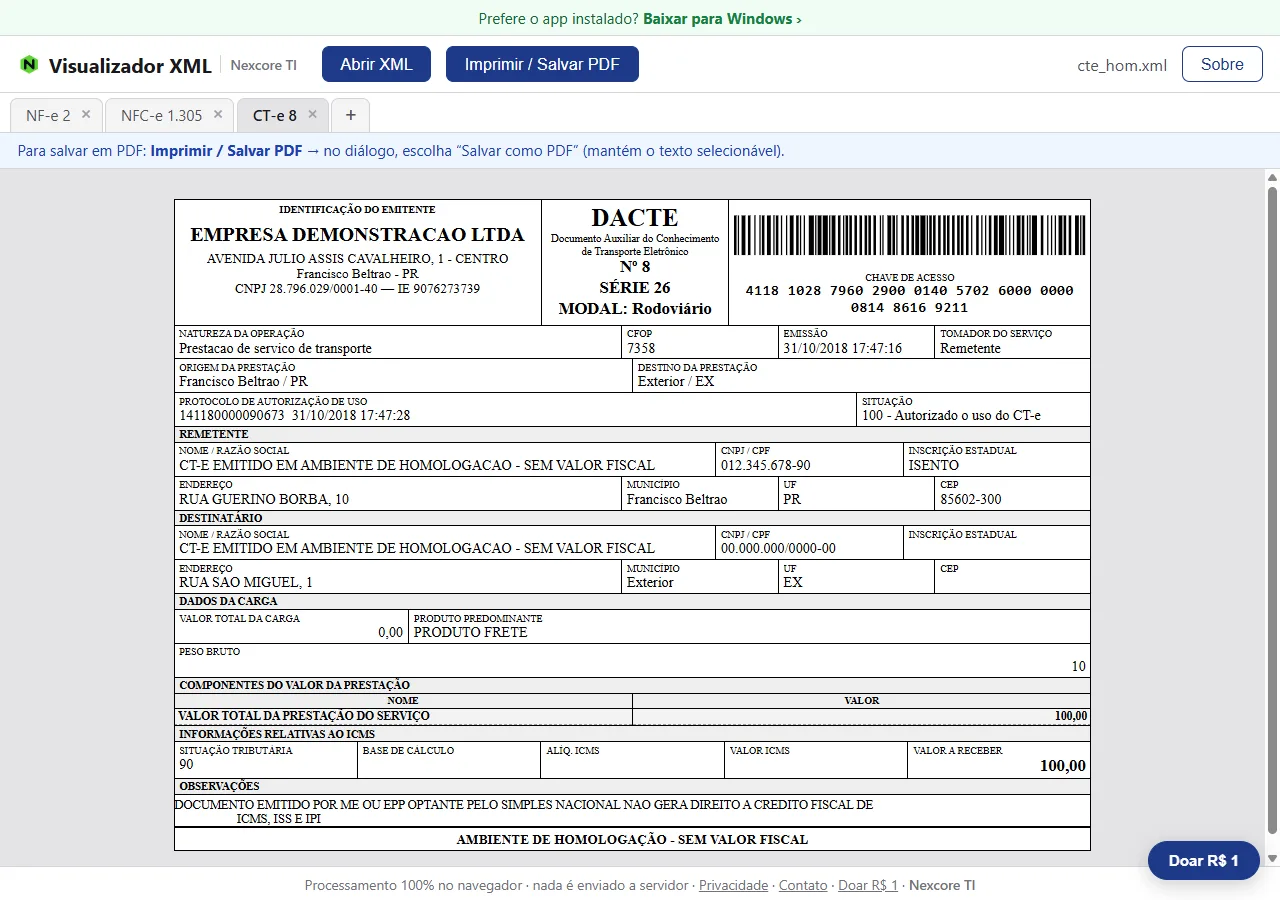Click the service total value 100,00
1280x900 pixels.
(1070, 716)
